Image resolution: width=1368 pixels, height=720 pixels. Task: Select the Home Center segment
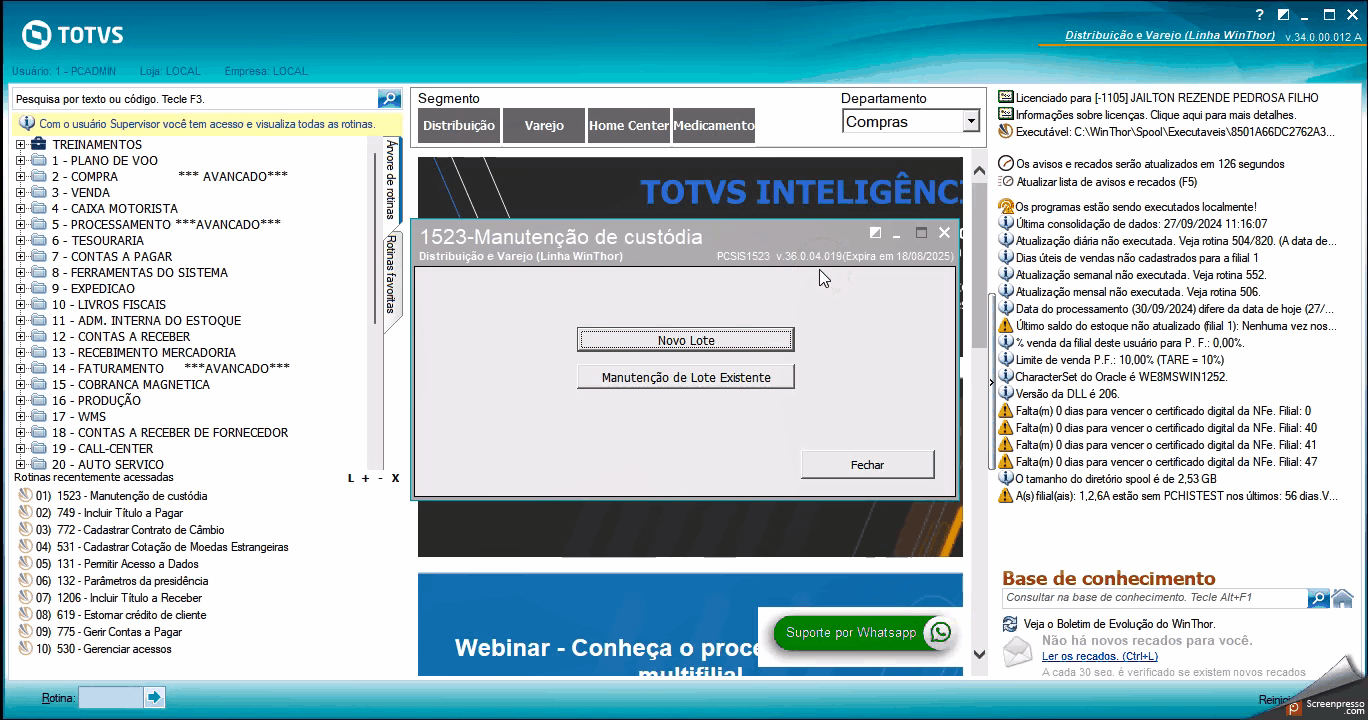point(629,126)
